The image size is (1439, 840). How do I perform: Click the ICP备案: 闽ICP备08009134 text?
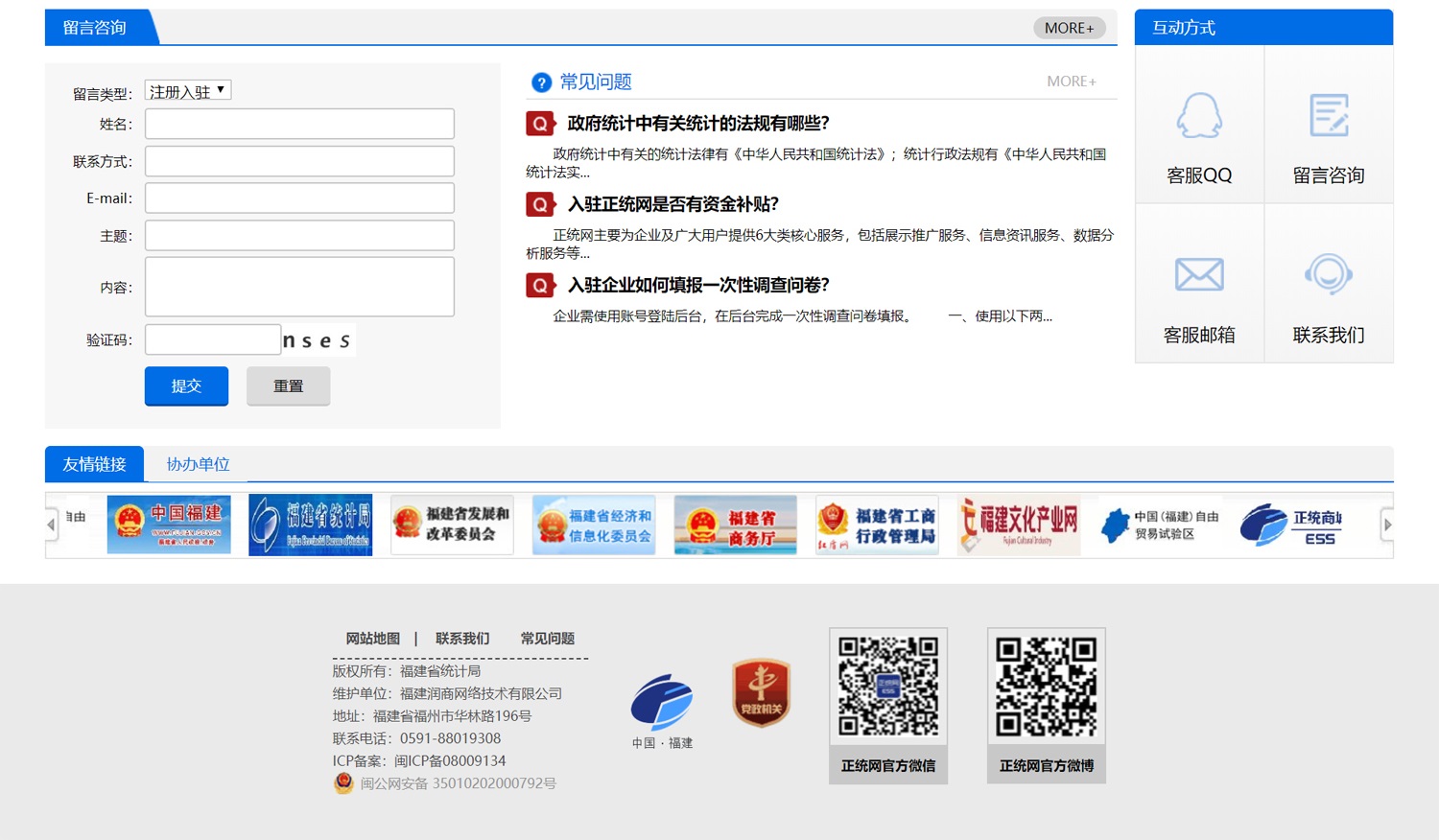[x=419, y=760]
